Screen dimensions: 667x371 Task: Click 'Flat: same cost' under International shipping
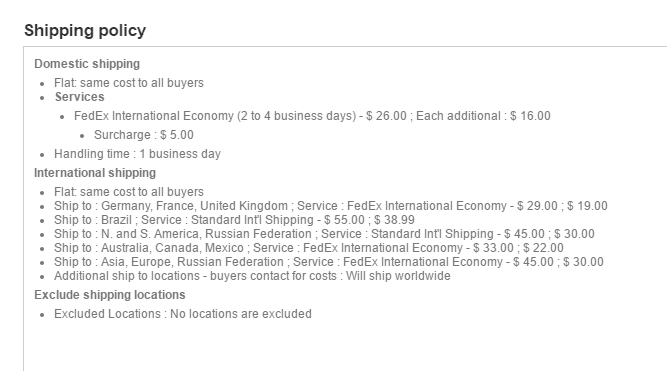coord(128,192)
